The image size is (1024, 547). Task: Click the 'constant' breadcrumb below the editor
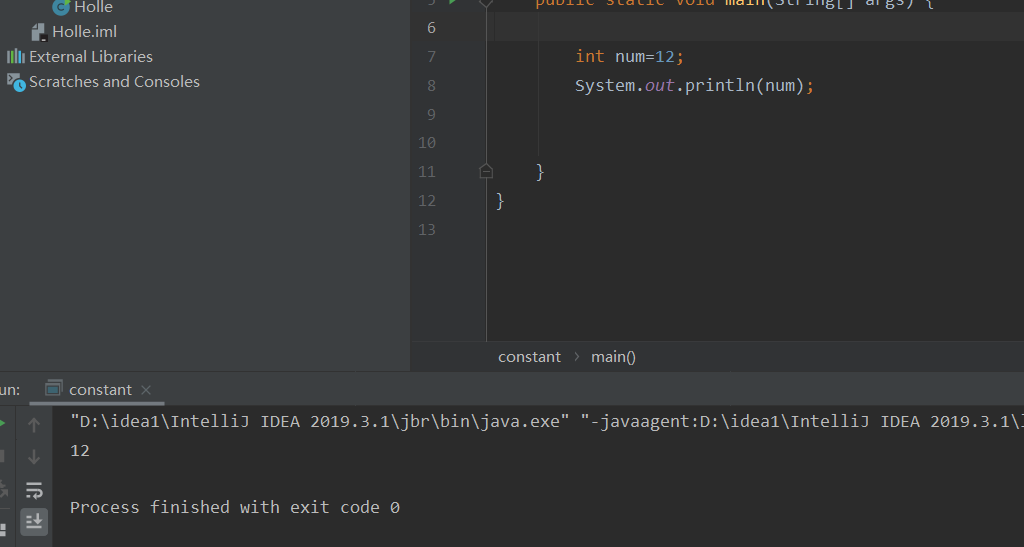pos(529,357)
